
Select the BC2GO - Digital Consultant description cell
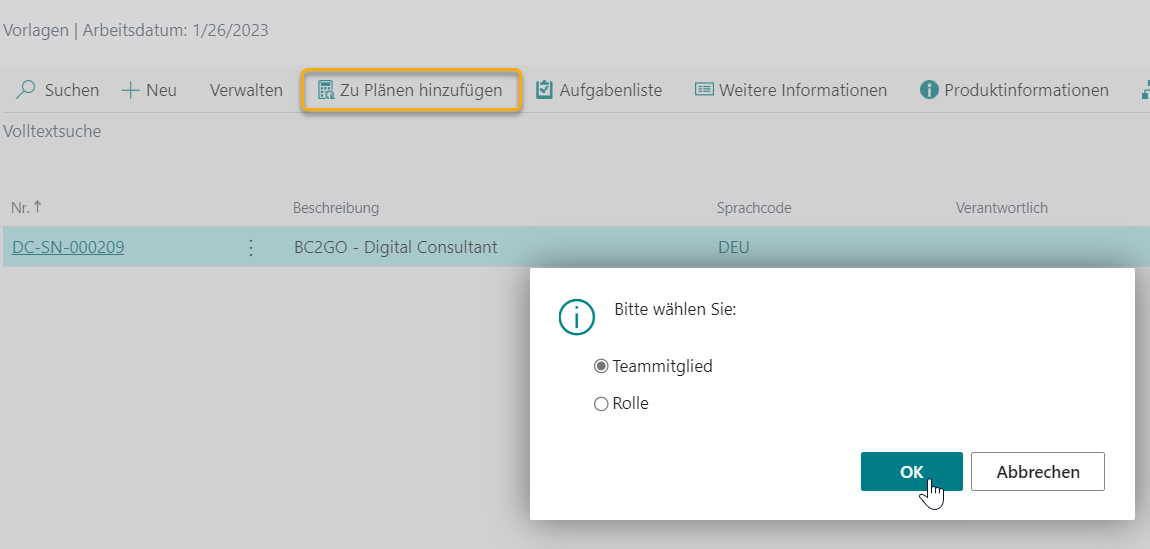[395, 247]
